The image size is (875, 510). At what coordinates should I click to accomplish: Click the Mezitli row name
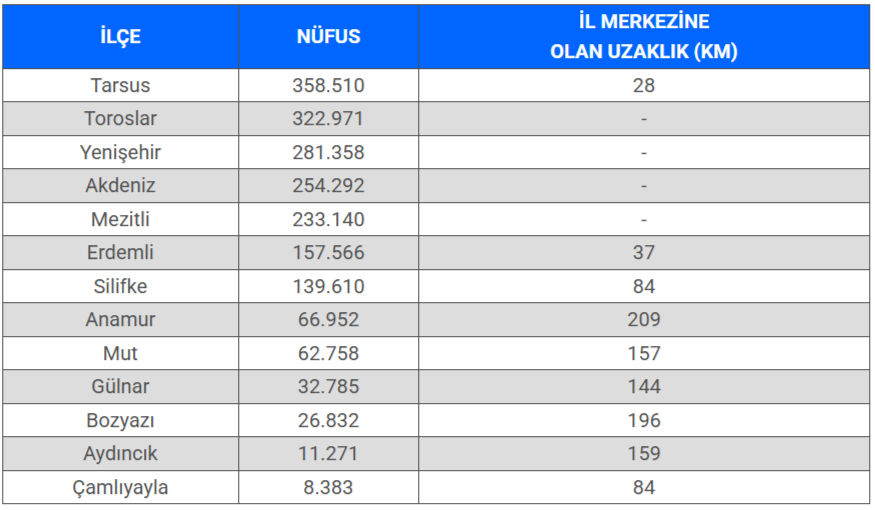click(x=121, y=219)
